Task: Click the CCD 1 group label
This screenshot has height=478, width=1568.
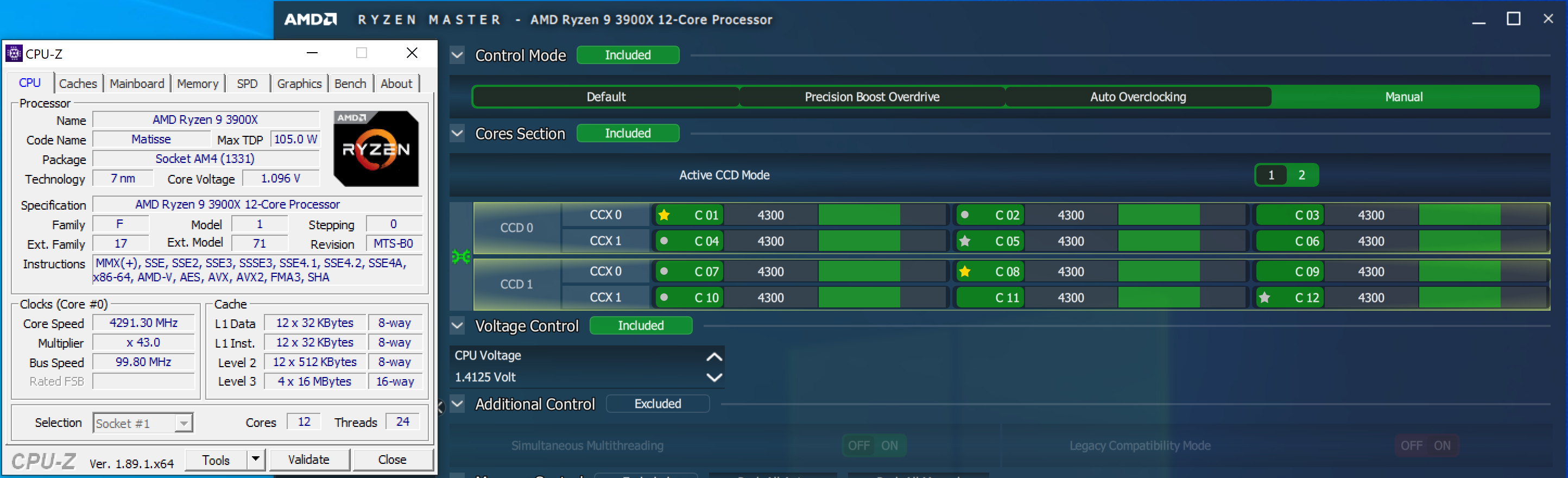Action: point(517,285)
